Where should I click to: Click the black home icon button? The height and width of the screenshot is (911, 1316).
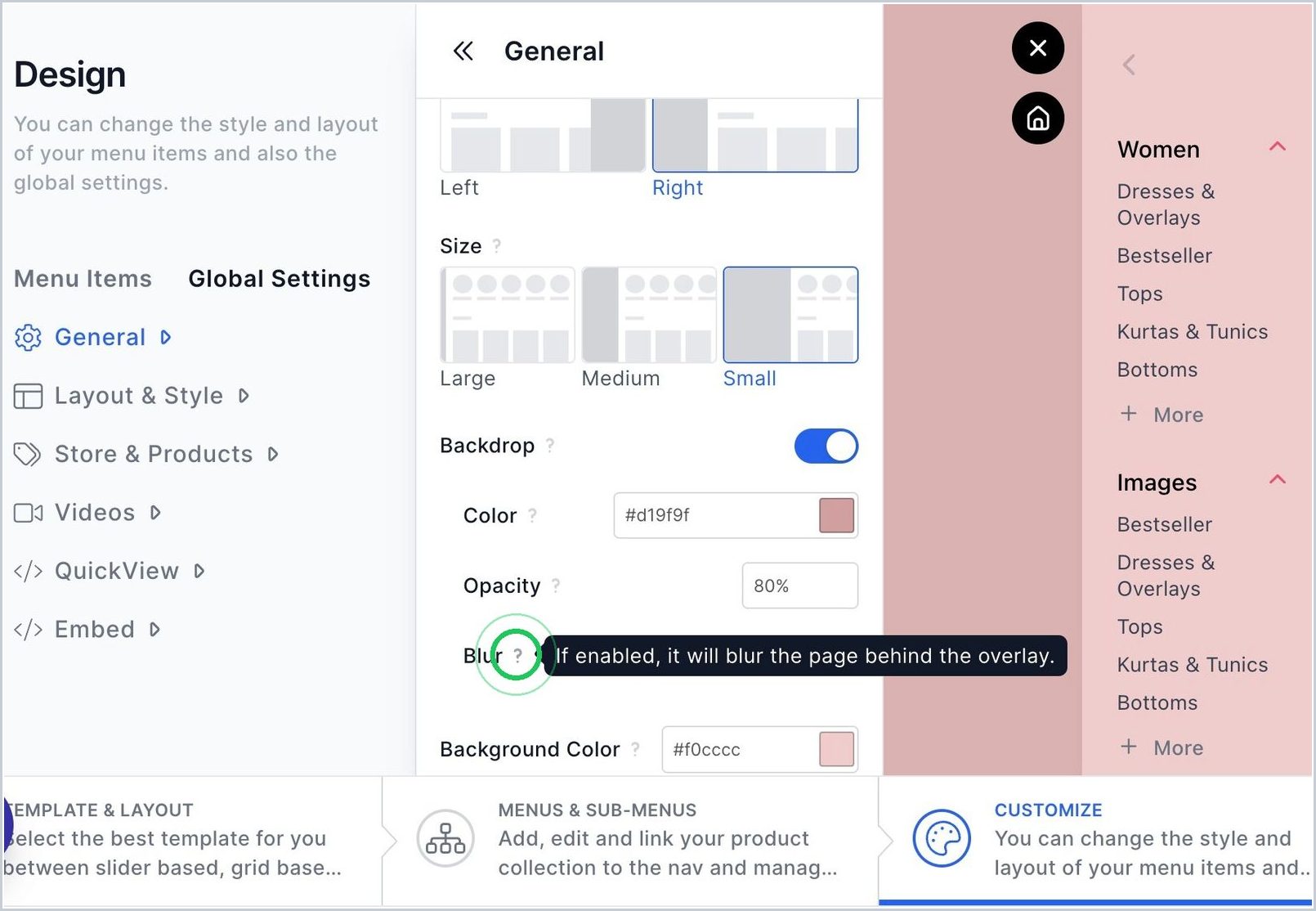[x=1037, y=119]
